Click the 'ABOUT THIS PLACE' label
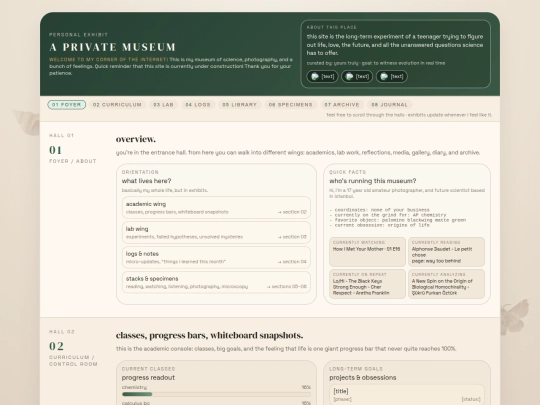540x405 pixels. coord(332,27)
